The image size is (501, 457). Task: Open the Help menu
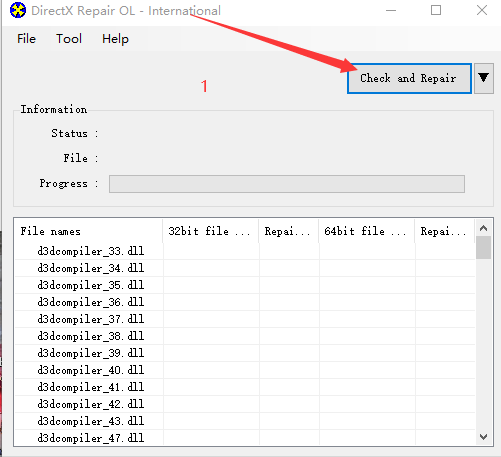click(115, 39)
